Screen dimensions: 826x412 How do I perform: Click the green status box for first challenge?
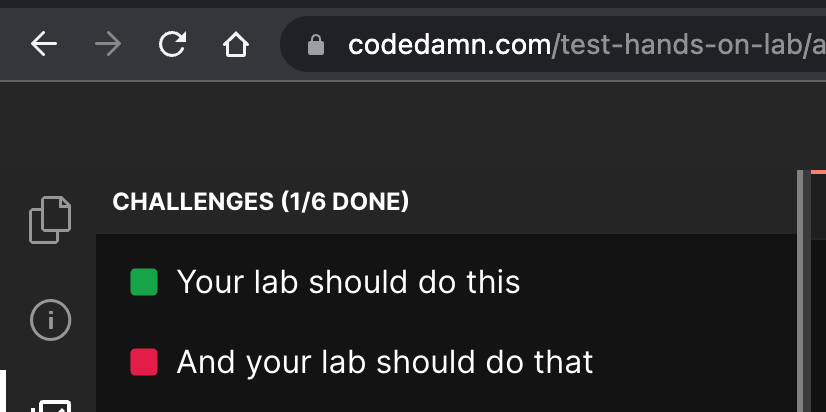coord(145,282)
